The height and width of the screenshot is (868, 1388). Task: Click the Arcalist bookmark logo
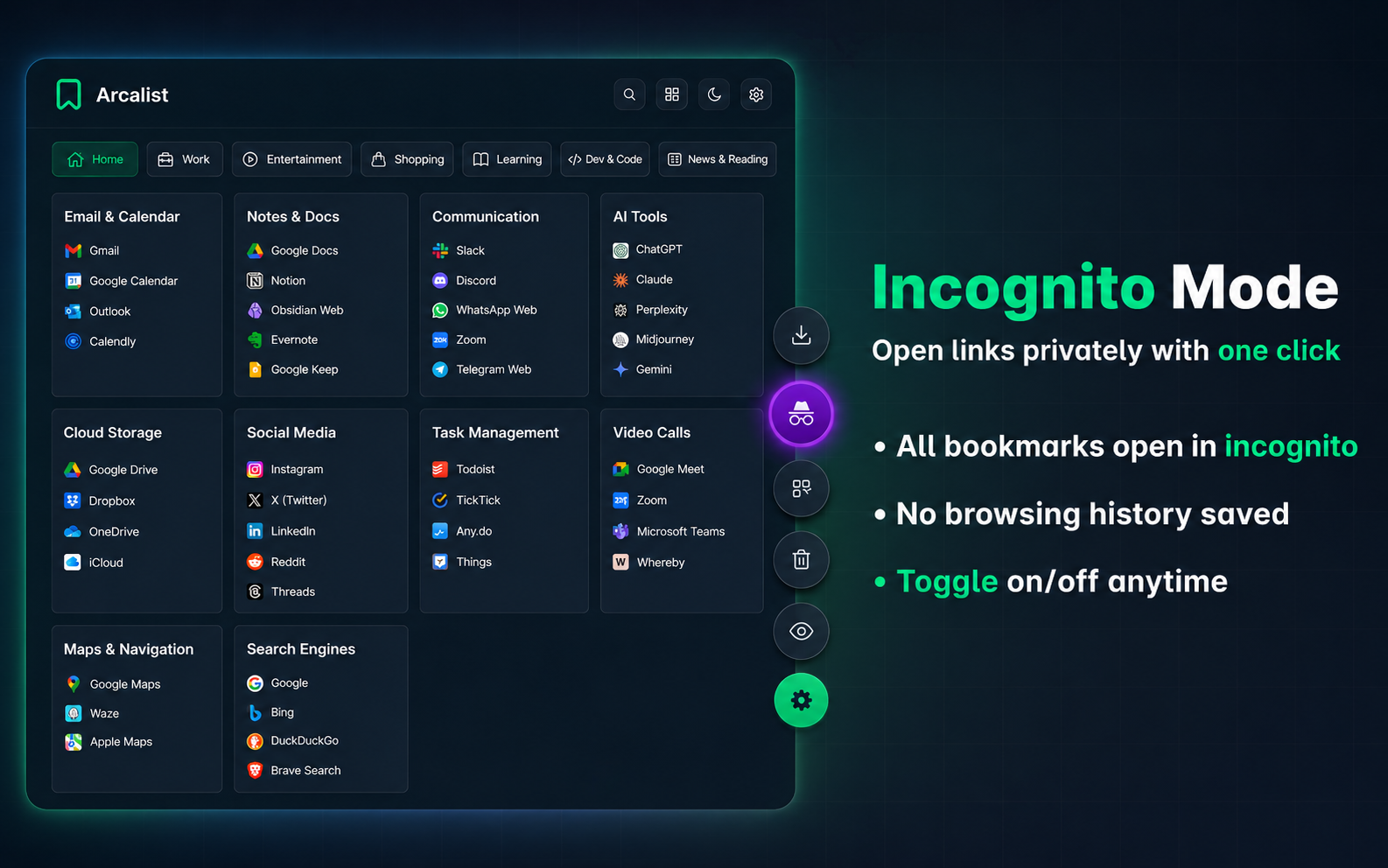(x=69, y=94)
